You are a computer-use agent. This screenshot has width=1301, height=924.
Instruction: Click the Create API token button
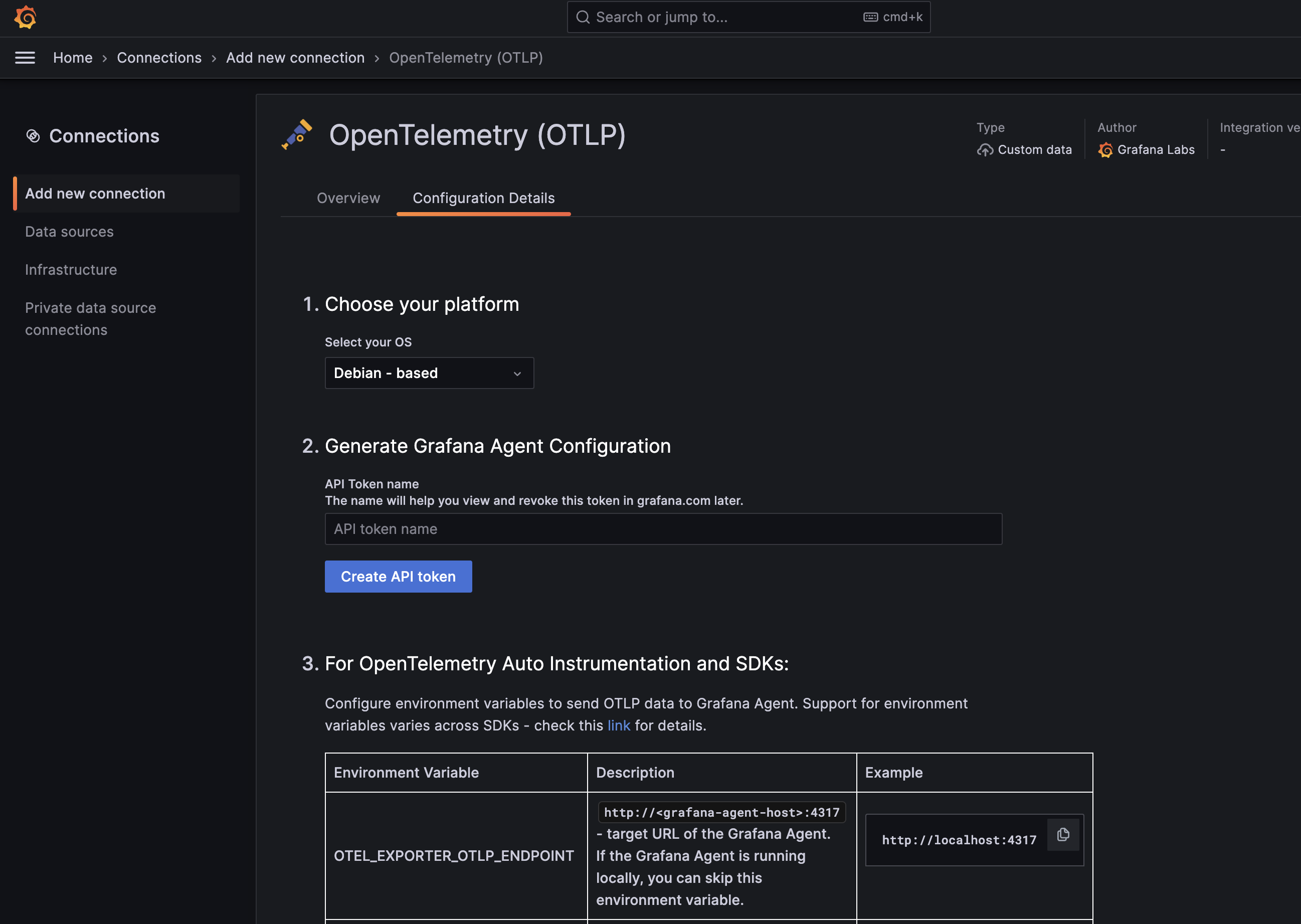(398, 577)
